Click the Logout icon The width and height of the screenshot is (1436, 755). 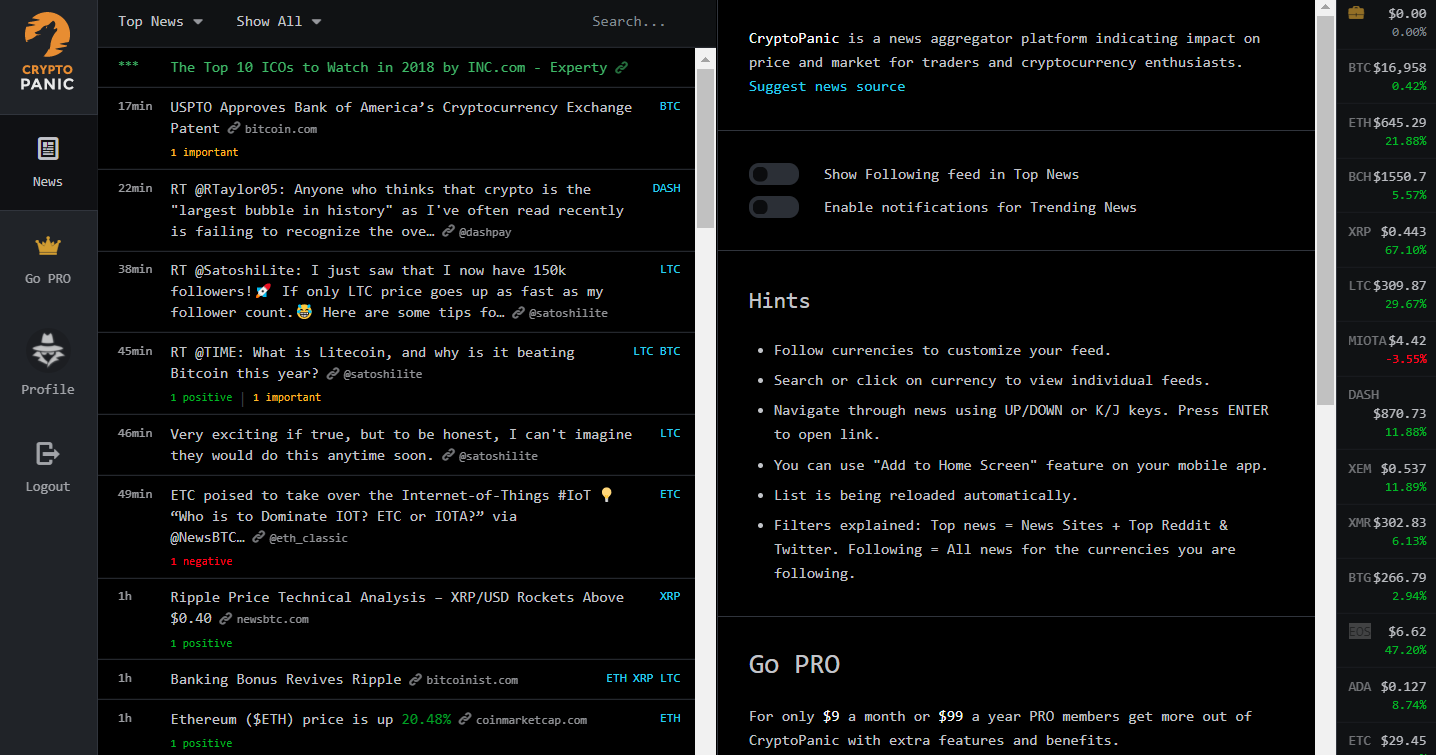click(x=48, y=453)
